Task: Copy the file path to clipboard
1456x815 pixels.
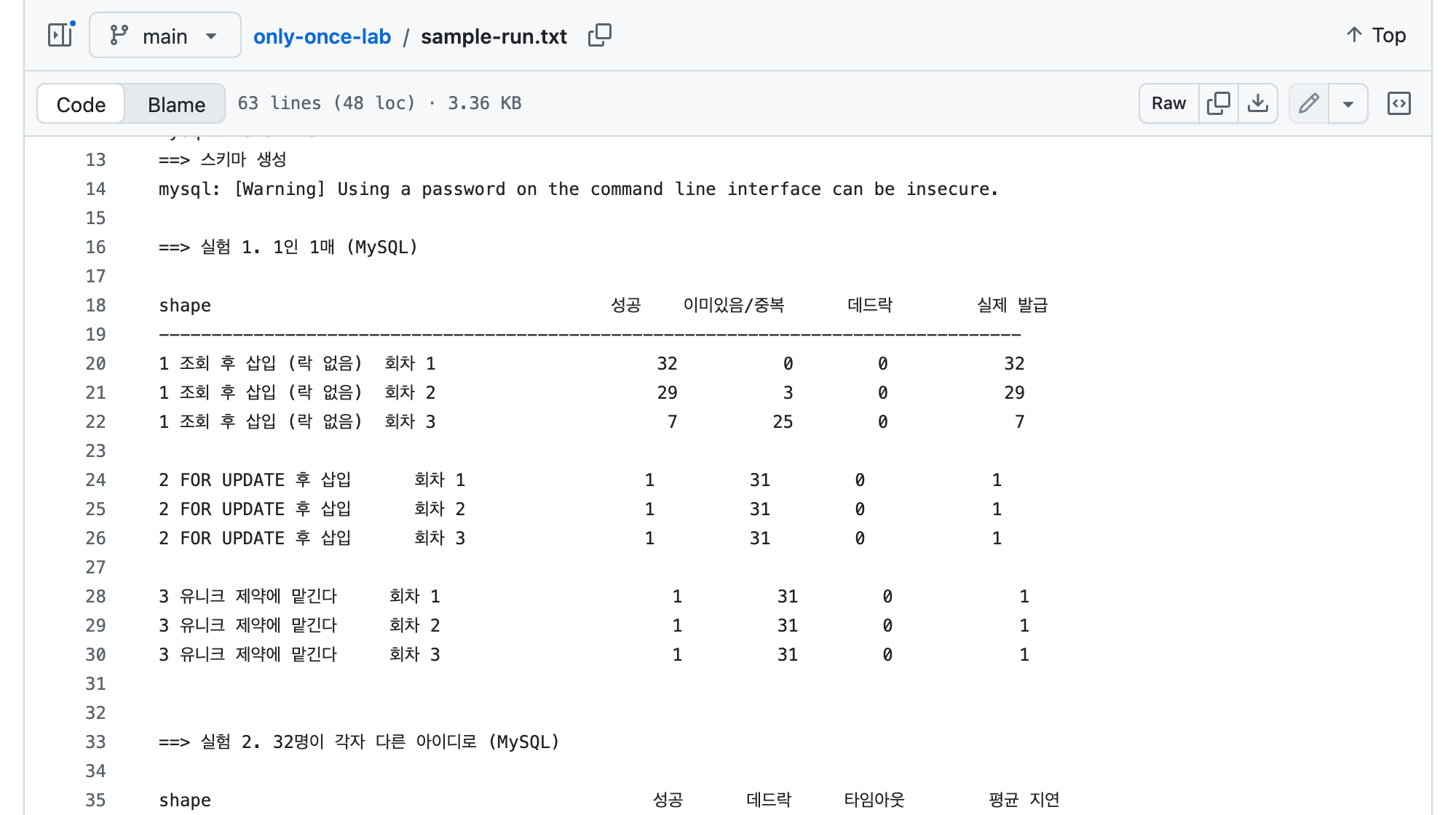Action: pyautogui.click(x=599, y=35)
